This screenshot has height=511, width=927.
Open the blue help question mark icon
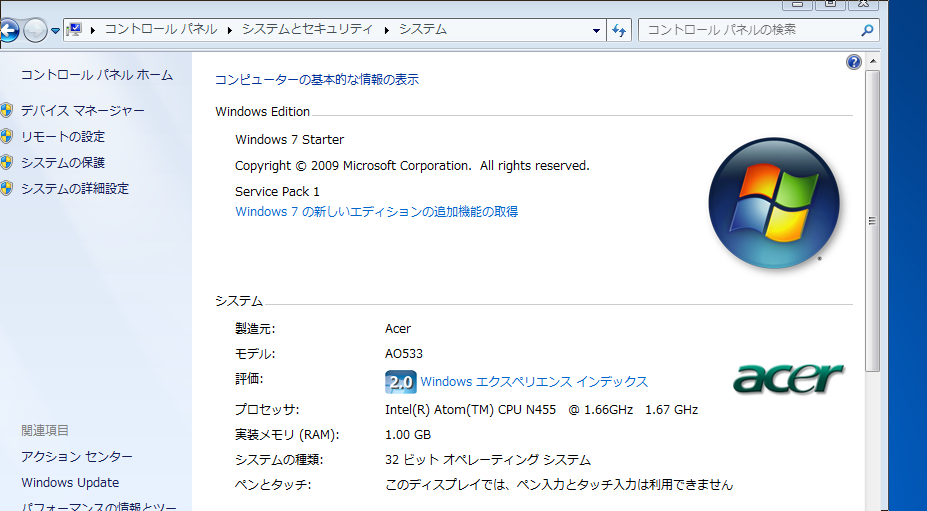854,62
